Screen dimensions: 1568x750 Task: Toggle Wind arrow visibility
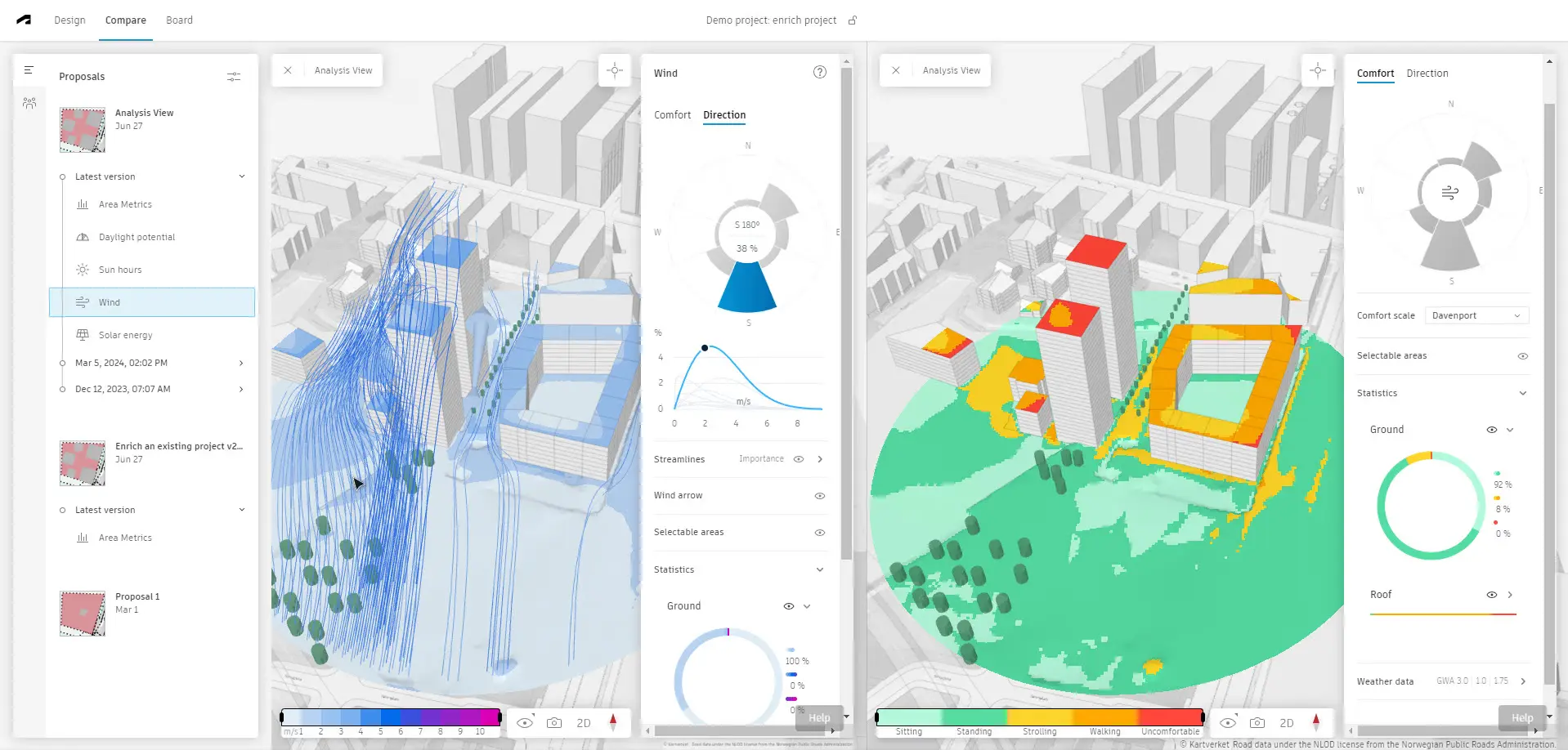[819, 496]
